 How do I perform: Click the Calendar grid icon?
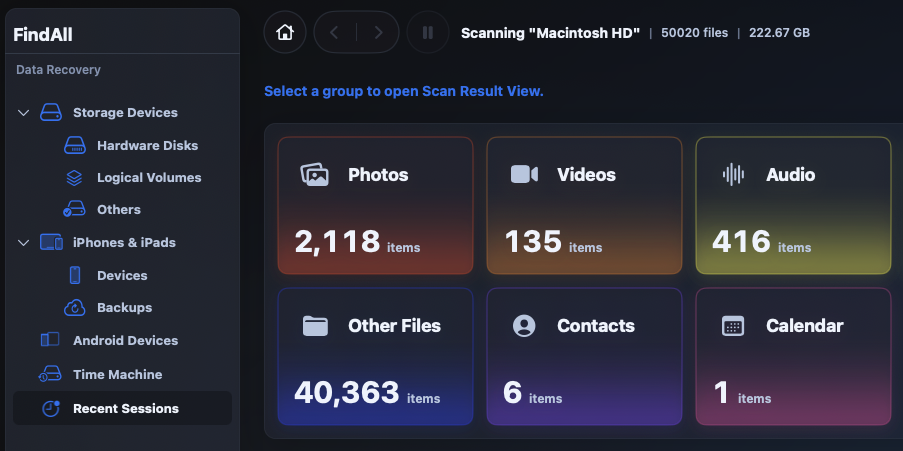click(733, 326)
